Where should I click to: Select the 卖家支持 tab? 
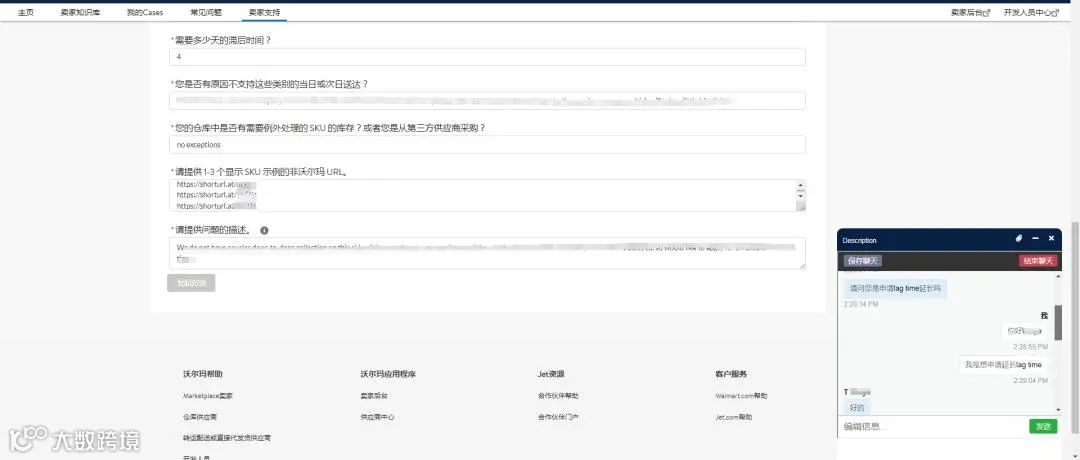[264, 12]
